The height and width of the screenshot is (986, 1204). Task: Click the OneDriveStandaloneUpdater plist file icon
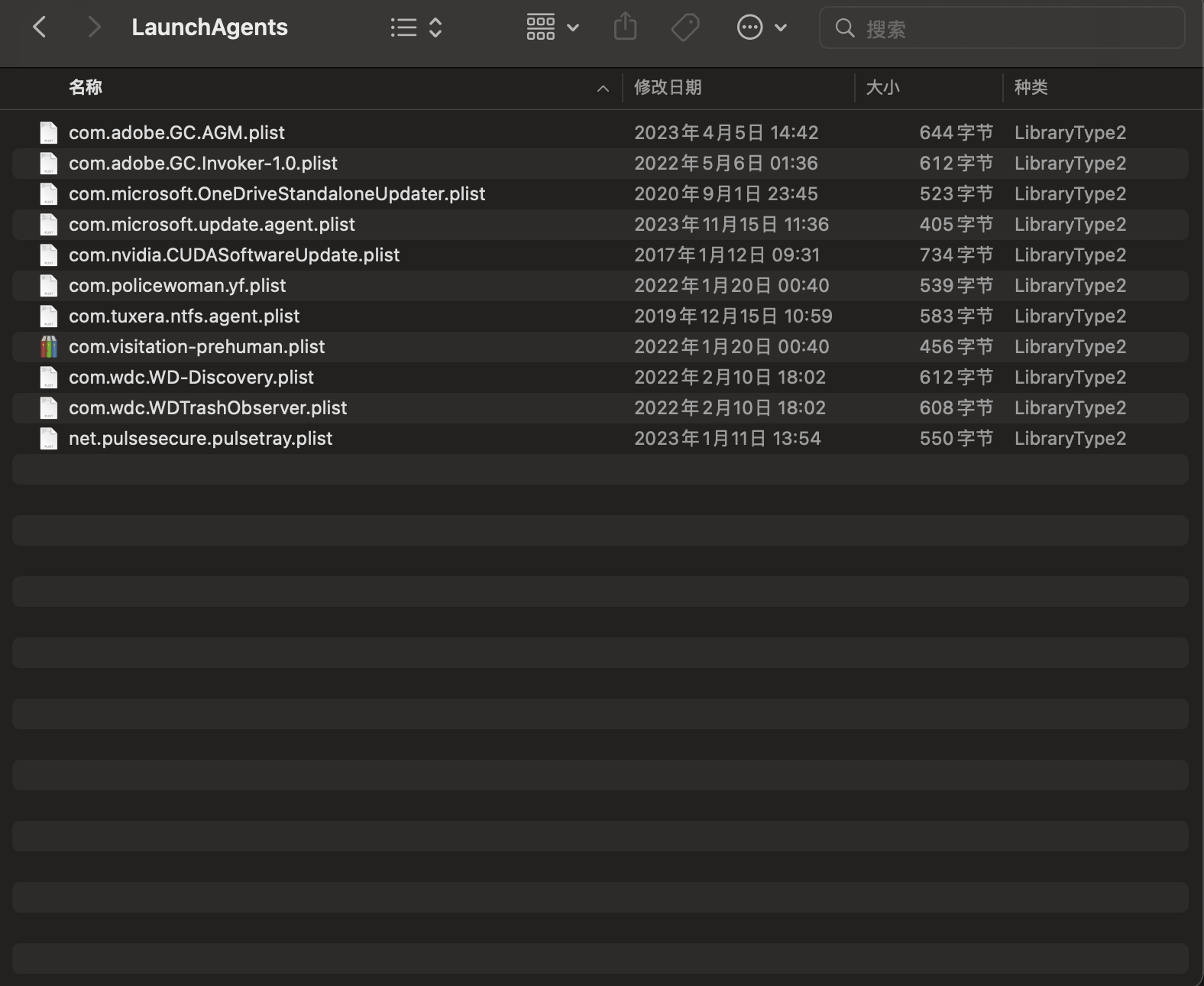49,194
